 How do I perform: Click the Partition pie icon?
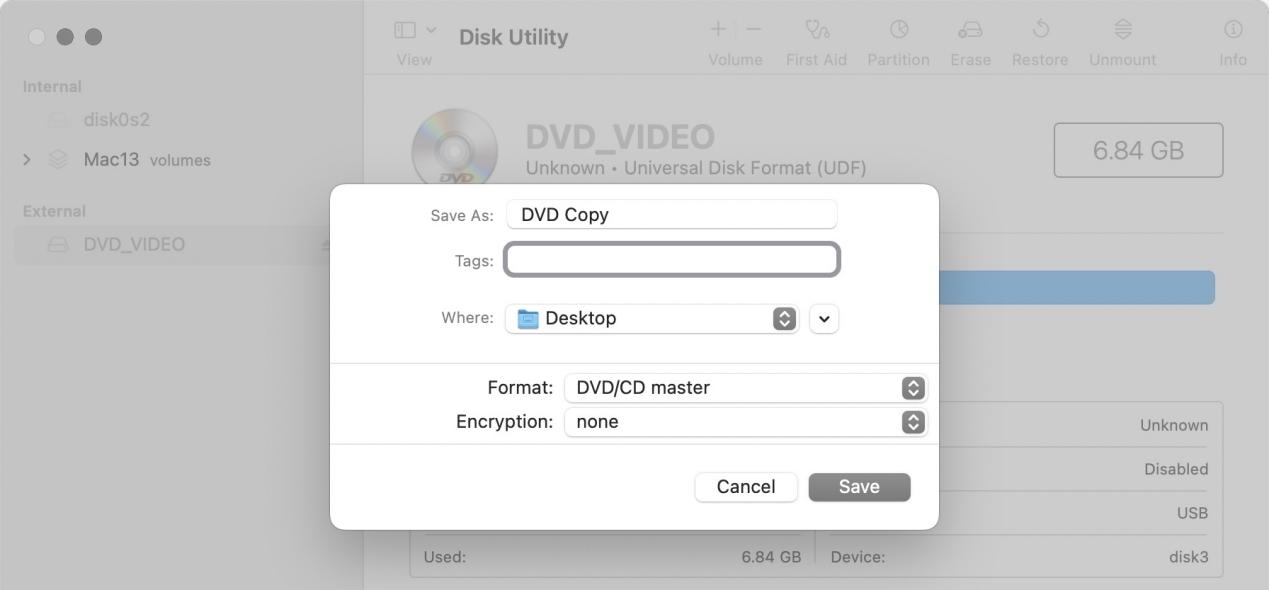point(898,30)
